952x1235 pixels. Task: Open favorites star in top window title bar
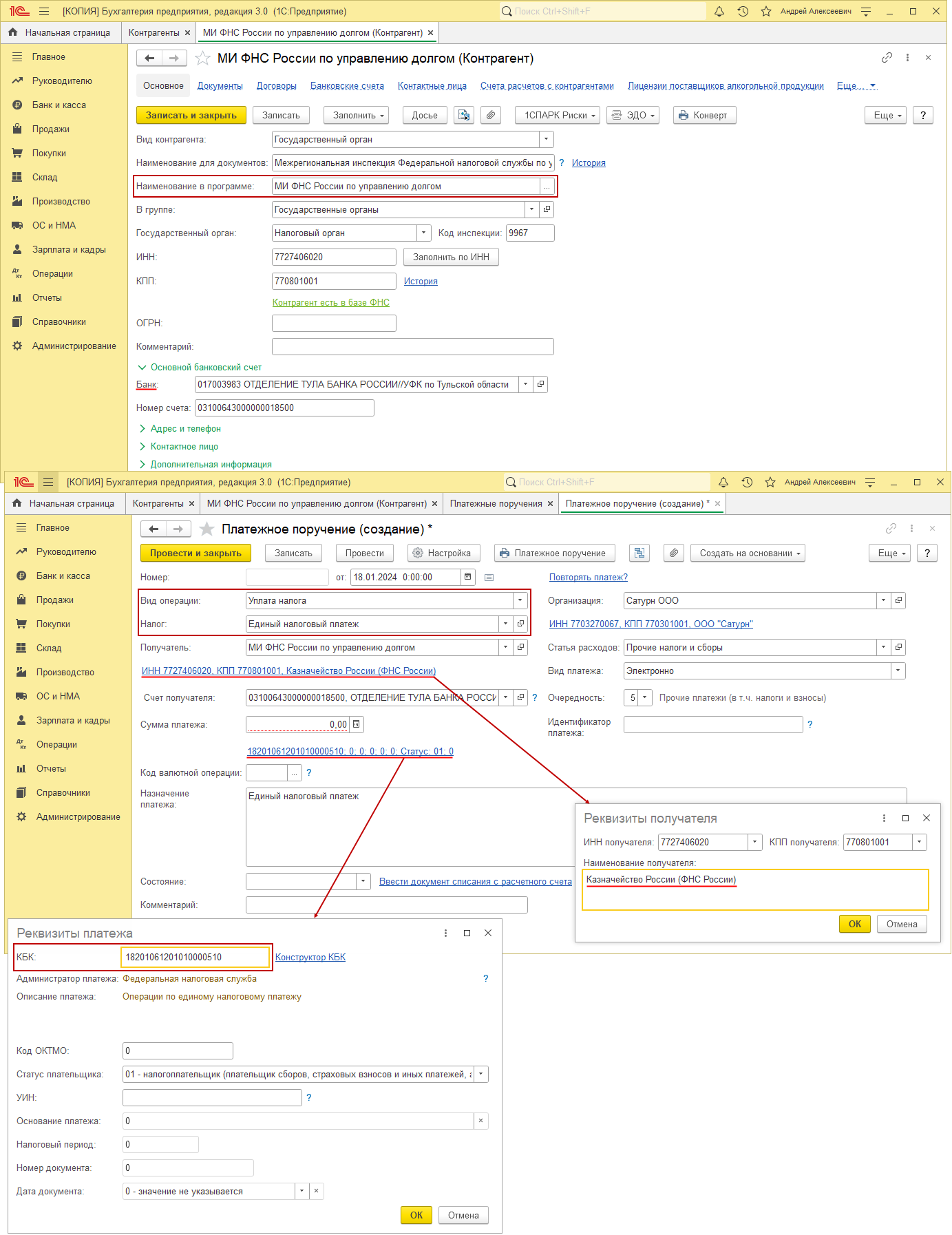tap(766, 12)
